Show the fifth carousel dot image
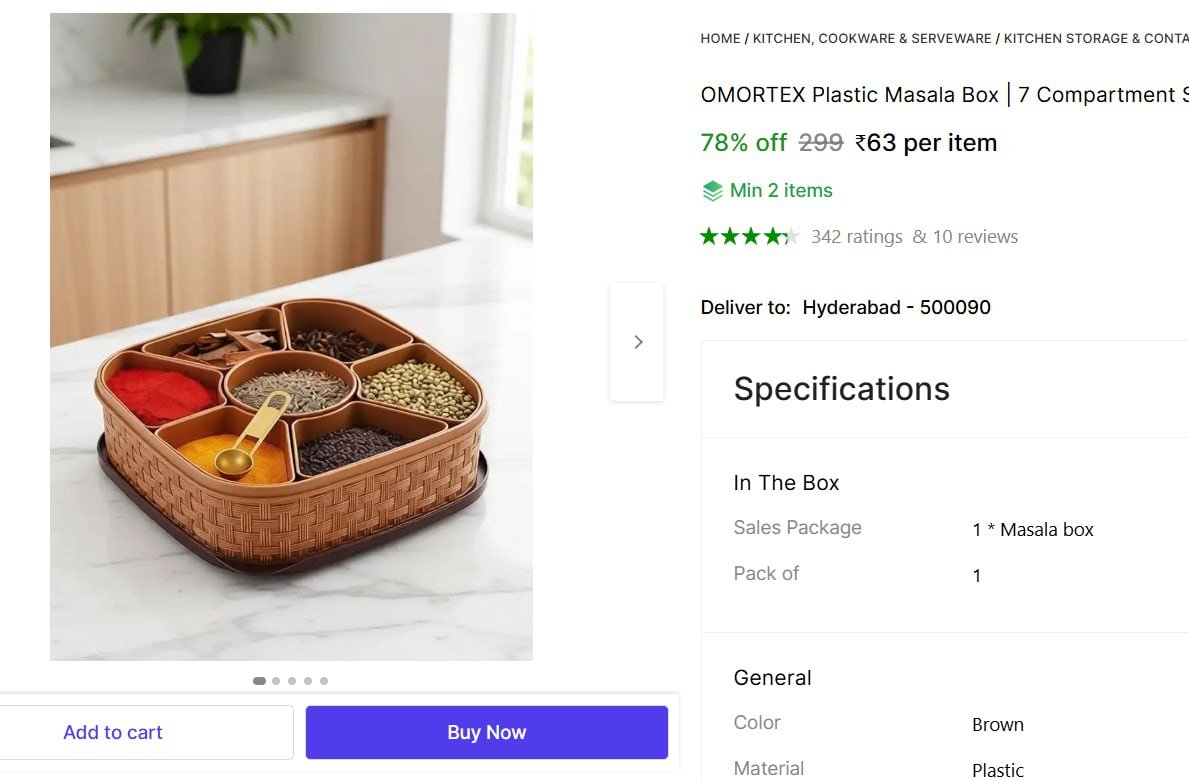1189x781 pixels. 324,681
